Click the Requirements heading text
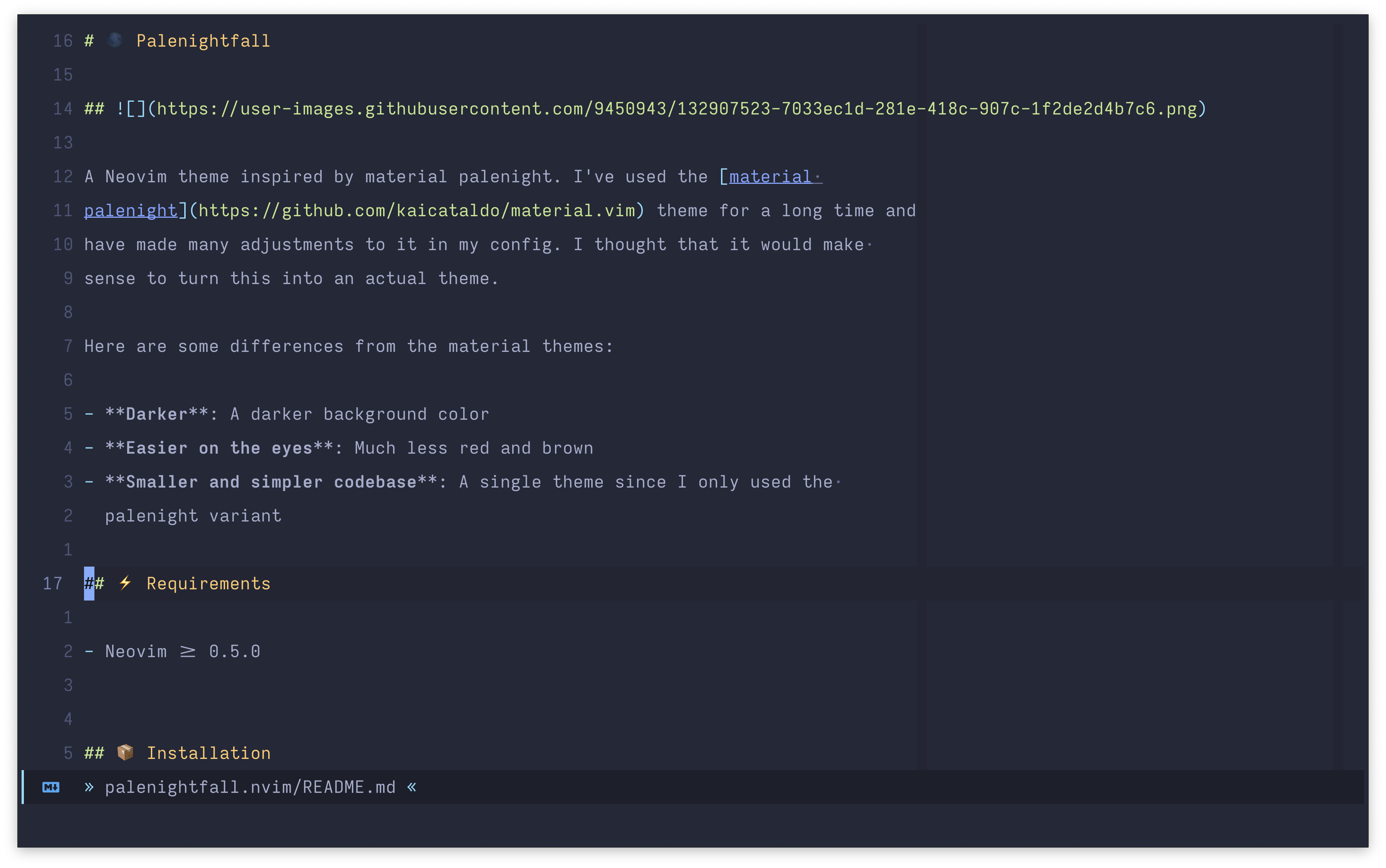Image resolution: width=1386 pixels, height=868 pixels. (x=209, y=584)
